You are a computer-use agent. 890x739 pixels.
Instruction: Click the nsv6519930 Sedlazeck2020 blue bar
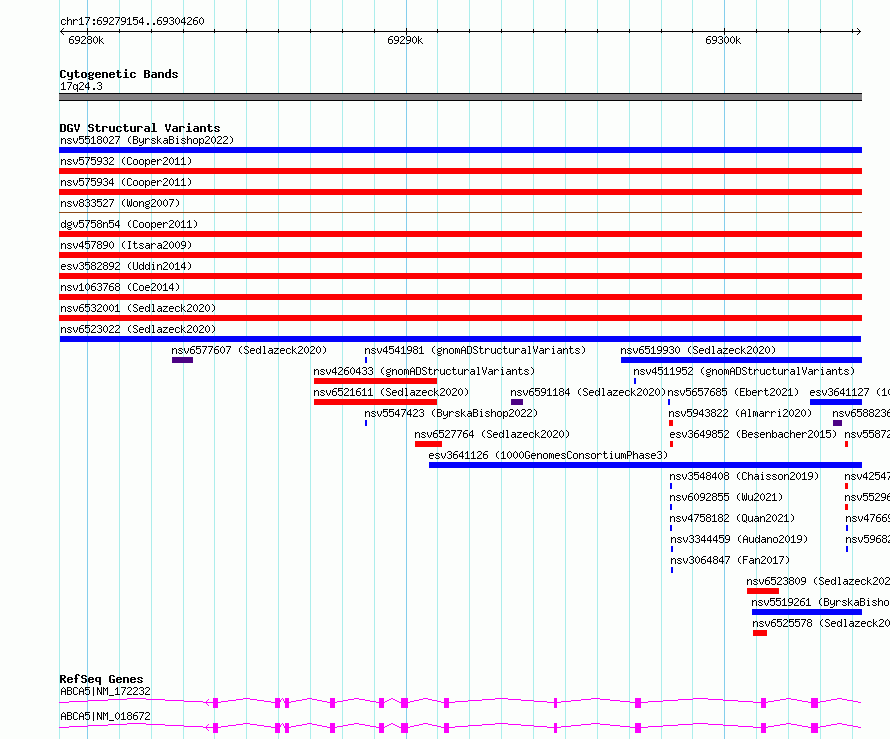pyautogui.click(x=741, y=360)
